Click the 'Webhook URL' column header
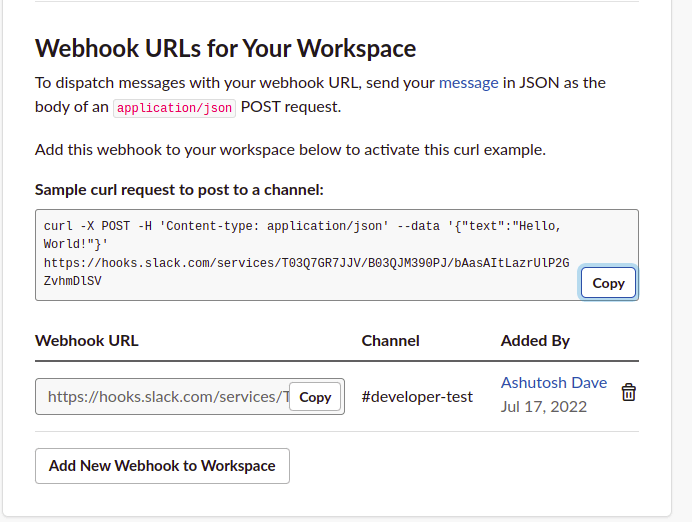This screenshot has width=692, height=522. tap(87, 341)
